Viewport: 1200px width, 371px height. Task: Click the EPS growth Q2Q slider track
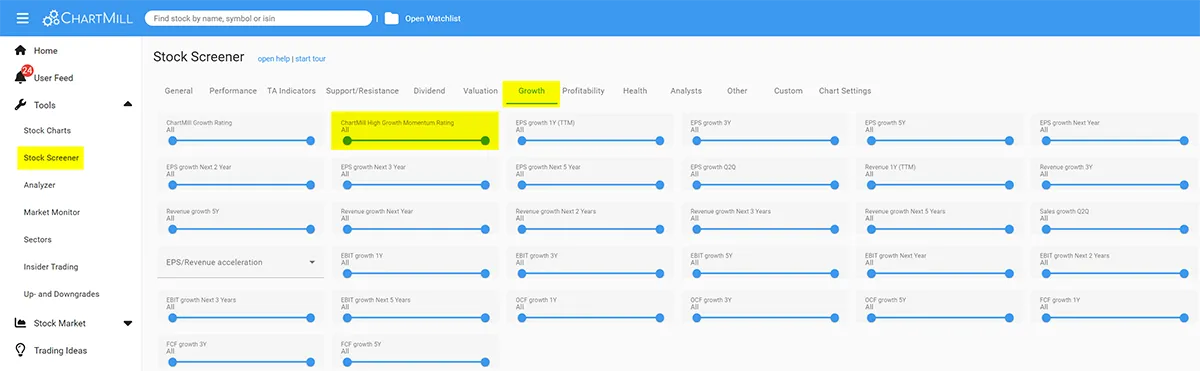[x=765, y=185]
